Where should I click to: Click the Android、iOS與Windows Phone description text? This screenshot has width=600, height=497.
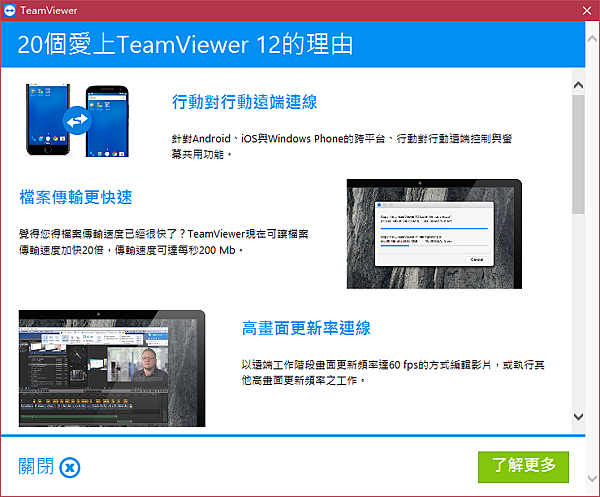click(341, 146)
